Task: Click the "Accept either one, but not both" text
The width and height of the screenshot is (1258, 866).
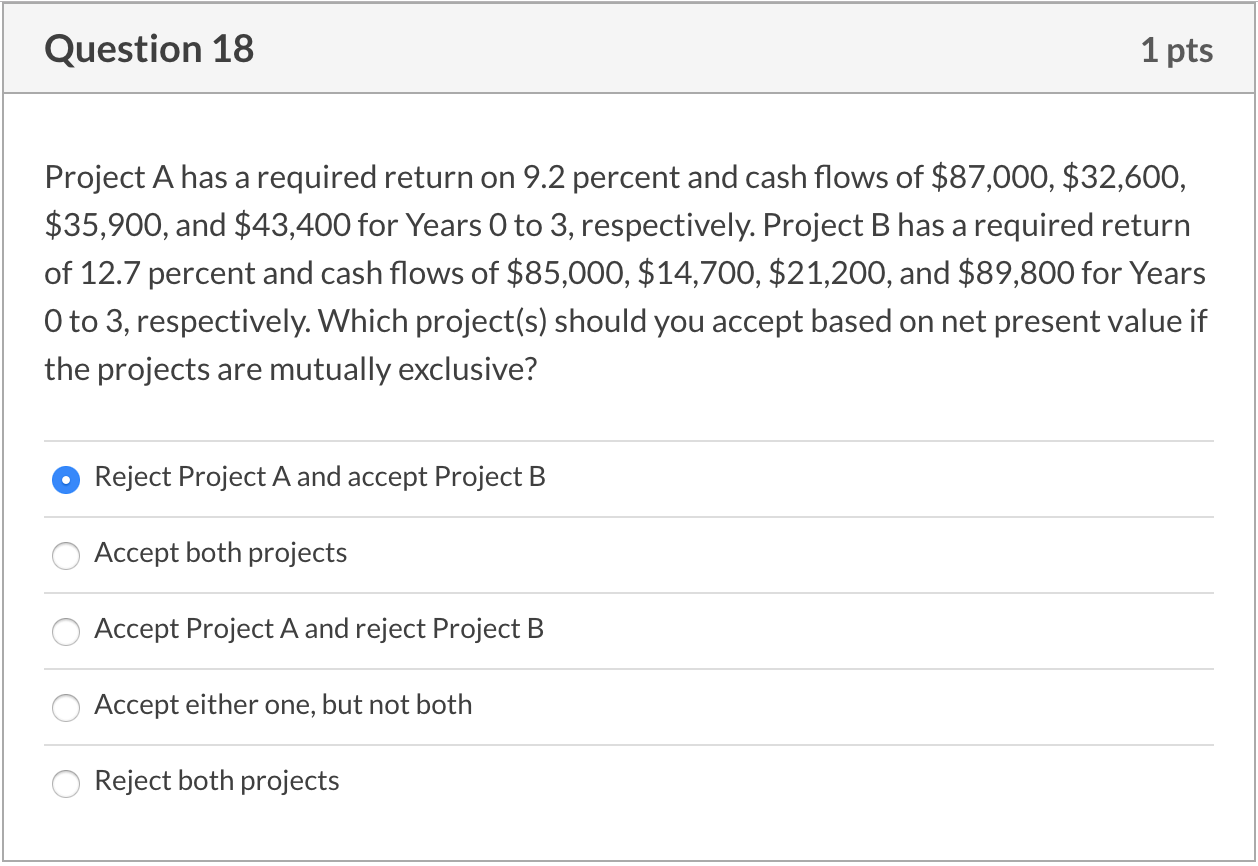Action: (283, 706)
